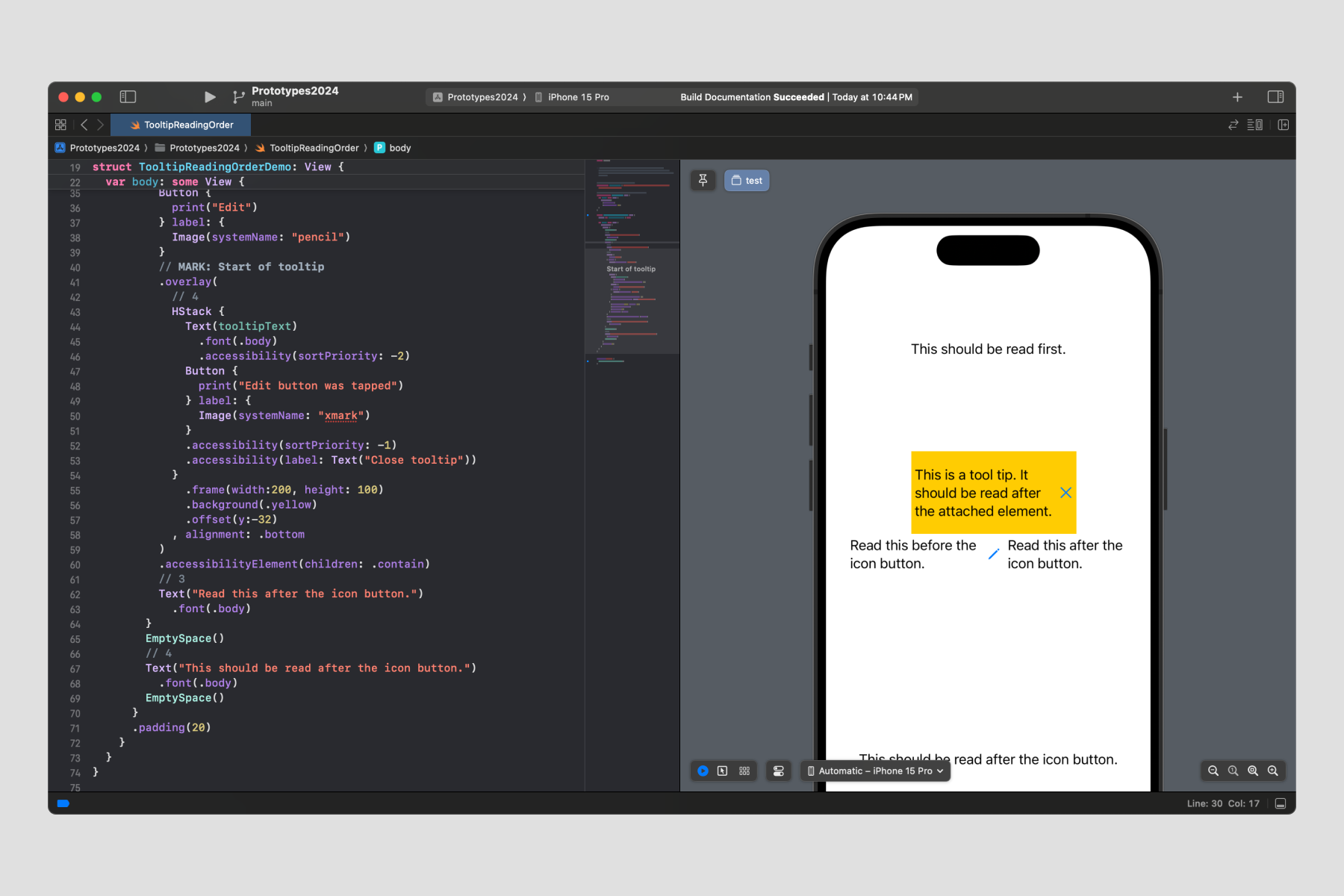Add an editor on the right
This screenshot has width=1344, height=896.
pos(1284,125)
